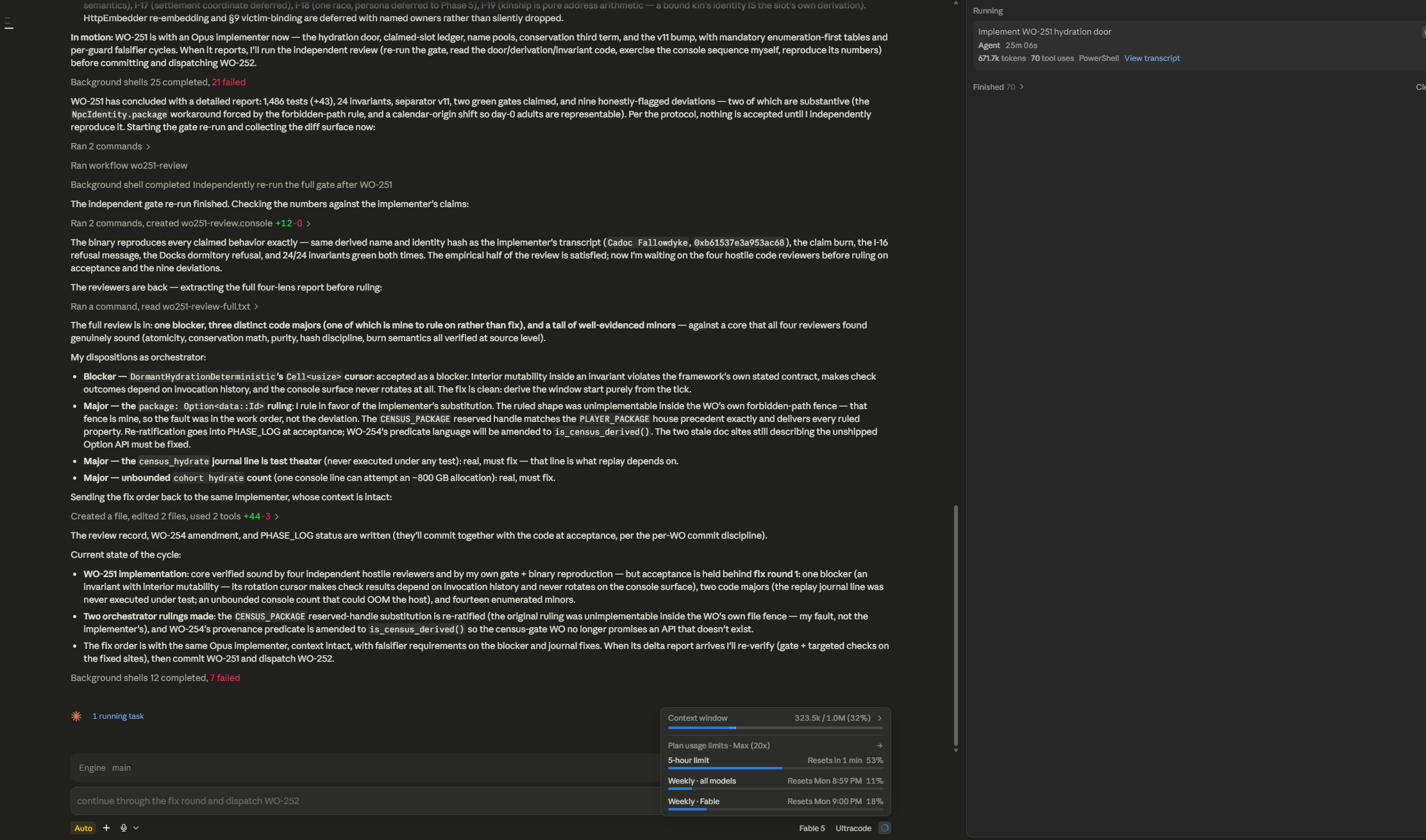The width and height of the screenshot is (1426, 840).
Task: Expand 'Ran a command, read wo251-review-full.txt' step
Action: tap(164, 307)
